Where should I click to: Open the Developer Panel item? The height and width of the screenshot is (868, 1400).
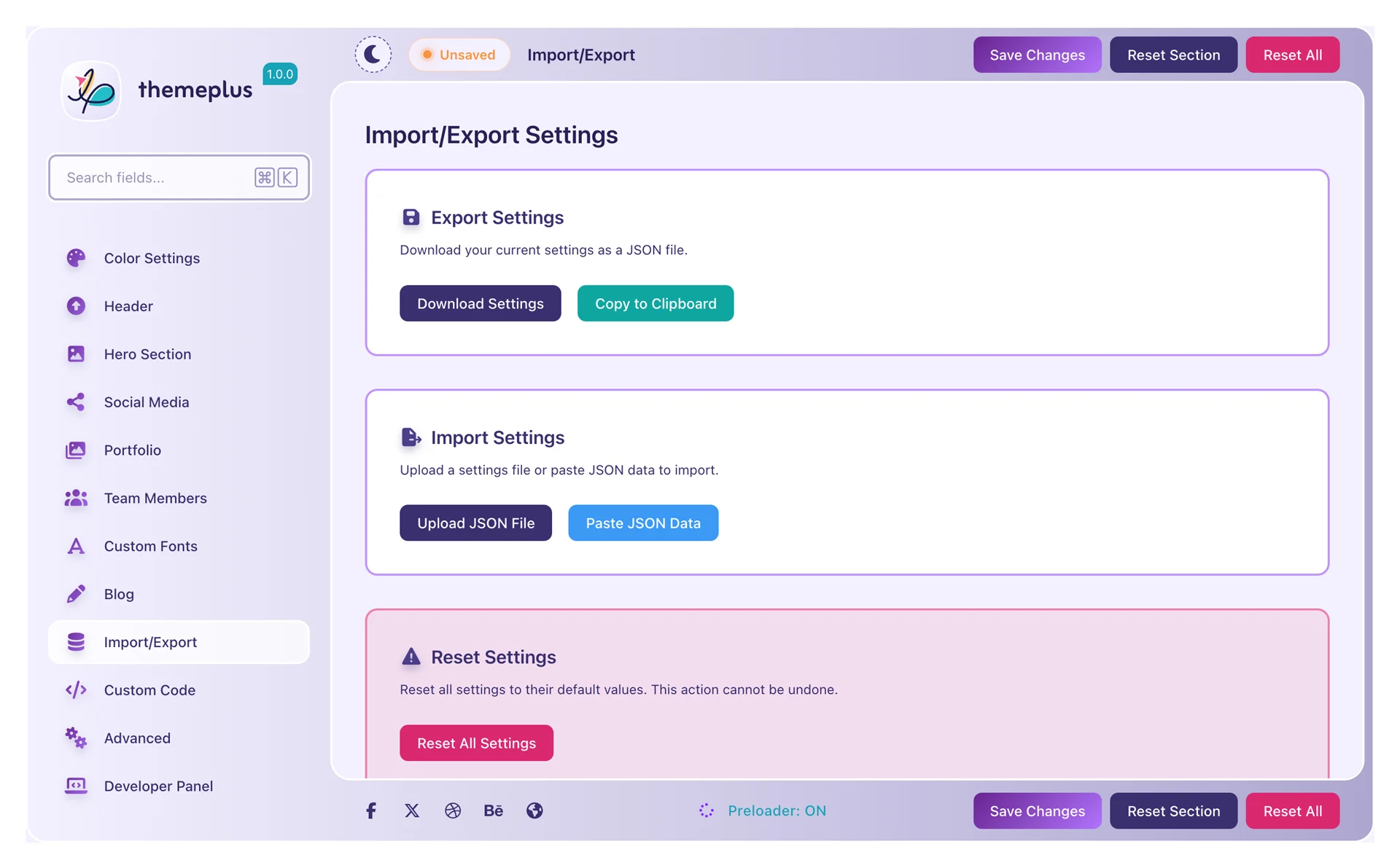pyautogui.click(x=158, y=786)
